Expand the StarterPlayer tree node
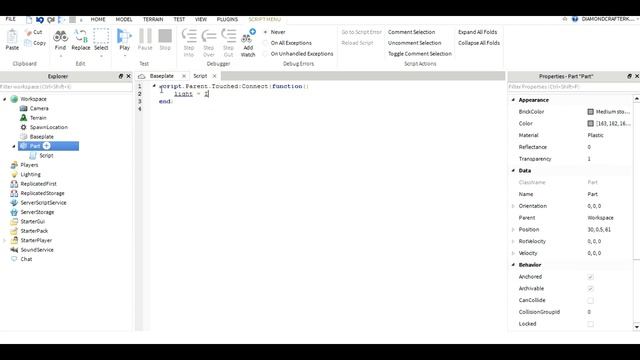Viewport: 640px width, 360px height. coord(5,240)
